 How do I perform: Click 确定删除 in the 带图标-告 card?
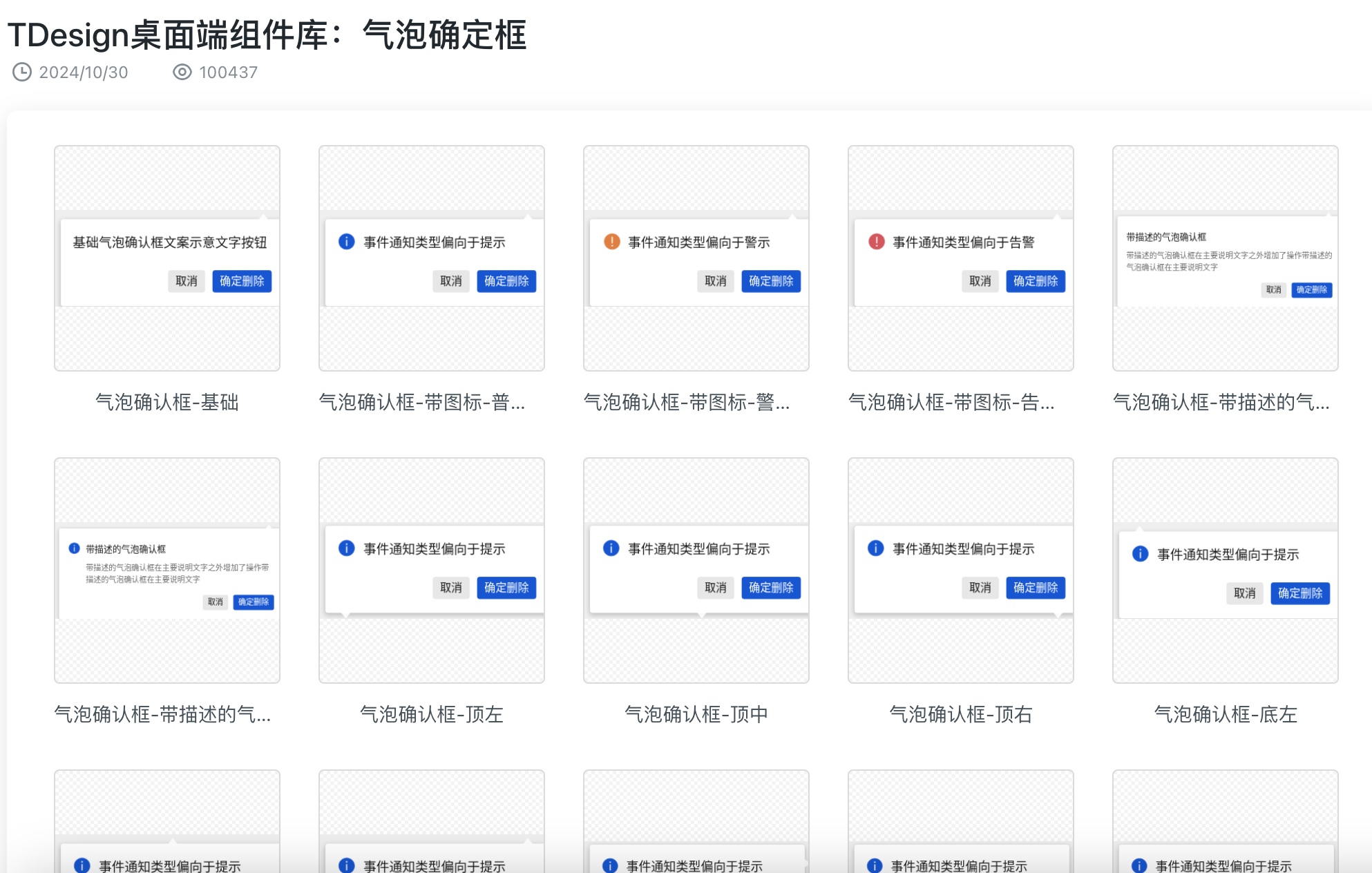pos(1036,281)
